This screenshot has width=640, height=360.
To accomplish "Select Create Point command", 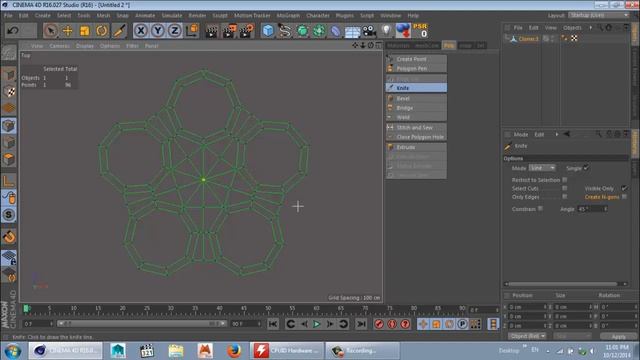I will (416, 59).
